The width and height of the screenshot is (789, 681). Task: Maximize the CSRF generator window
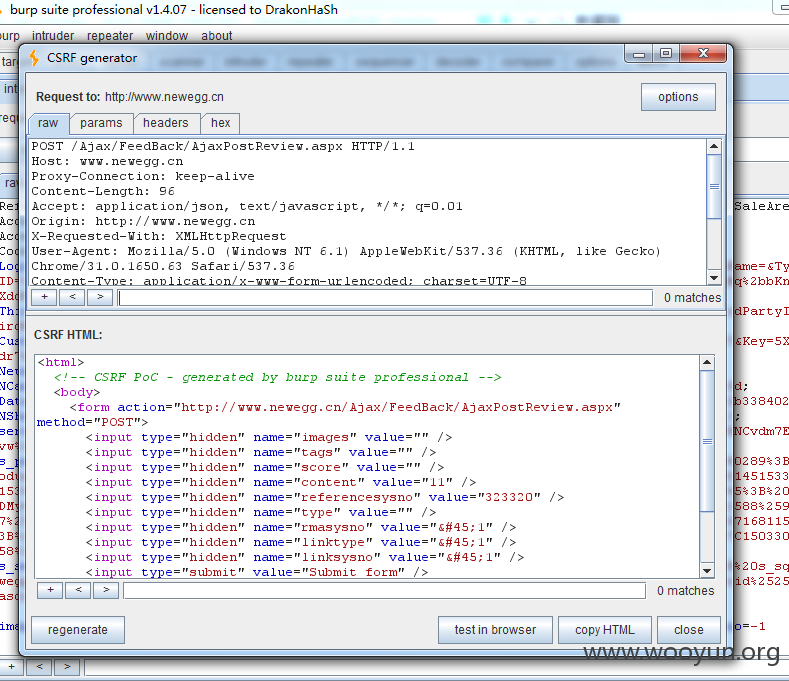(x=666, y=53)
